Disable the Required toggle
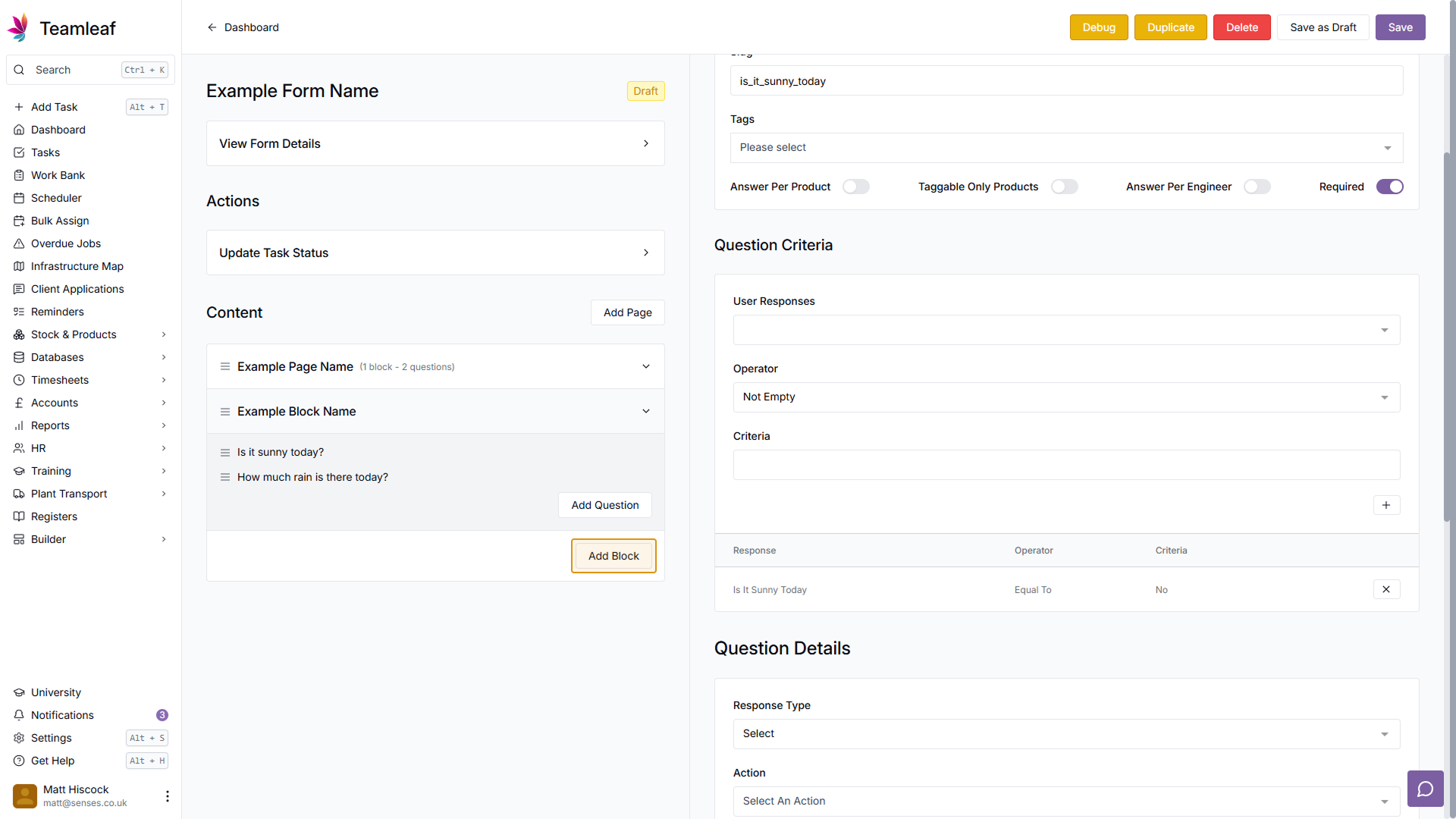This screenshot has height=819, width=1456. (x=1389, y=187)
